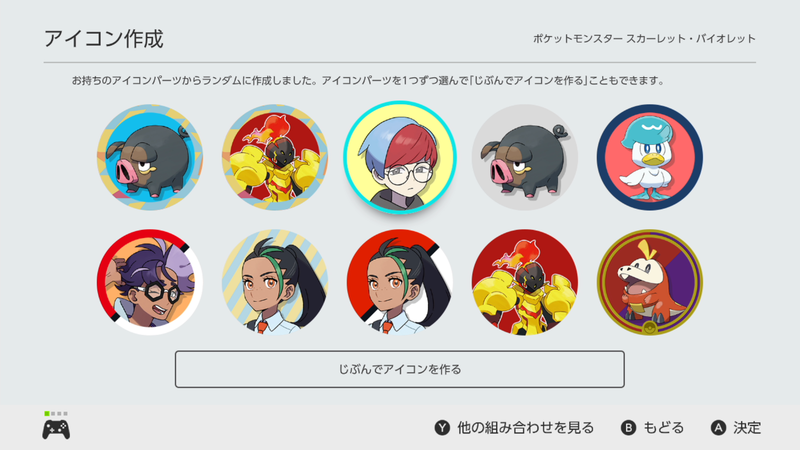Viewport: 800px width, 450px height.
Task: Click the A 決定 option
Action: (x=736, y=428)
